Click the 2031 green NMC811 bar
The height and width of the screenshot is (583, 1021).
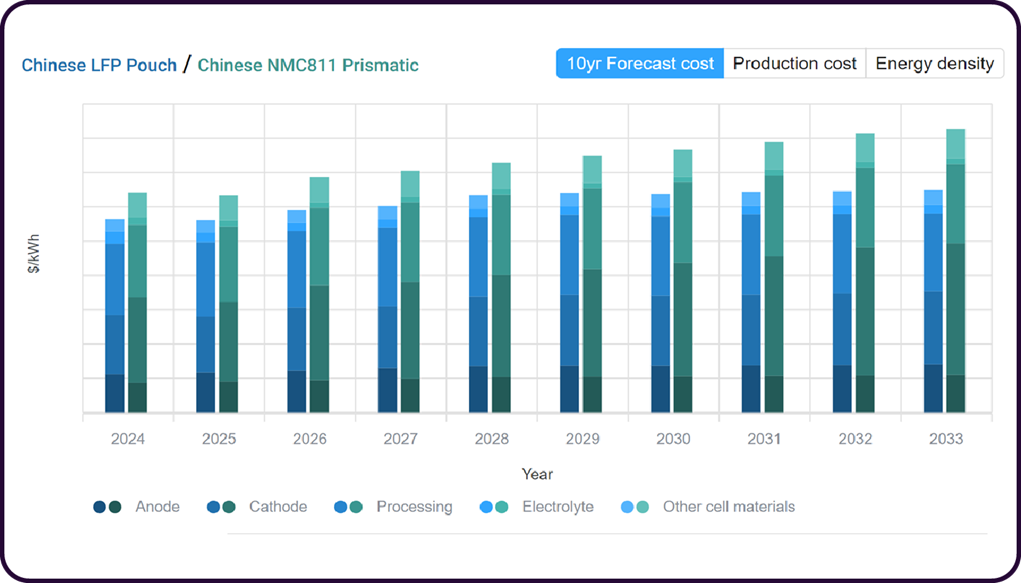(x=774, y=277)
